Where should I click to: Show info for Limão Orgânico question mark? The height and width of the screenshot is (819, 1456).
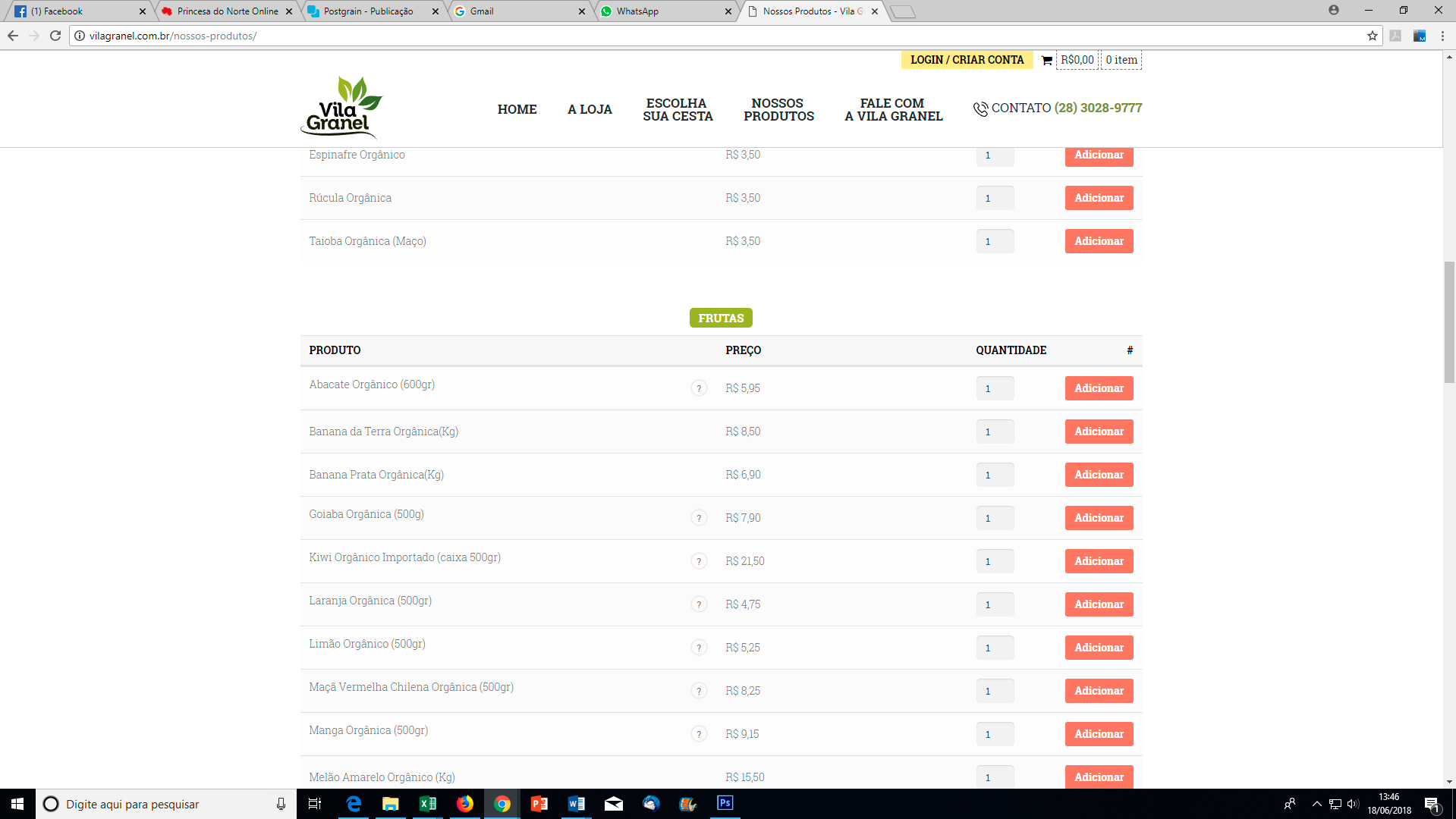click(699, 648)
